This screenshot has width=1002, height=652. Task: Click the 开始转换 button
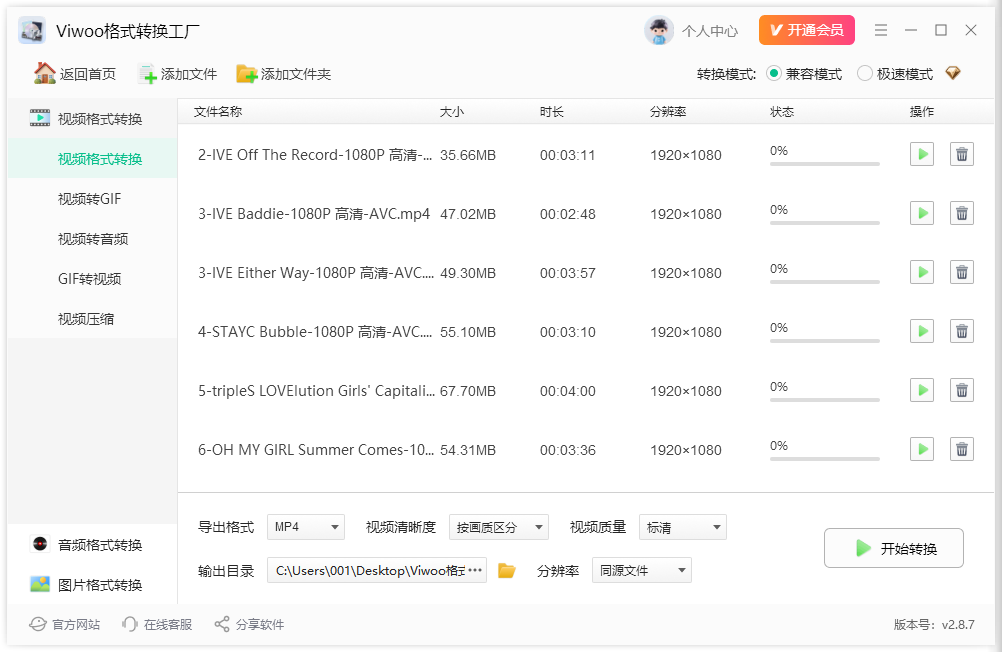[x=893, y=547]
